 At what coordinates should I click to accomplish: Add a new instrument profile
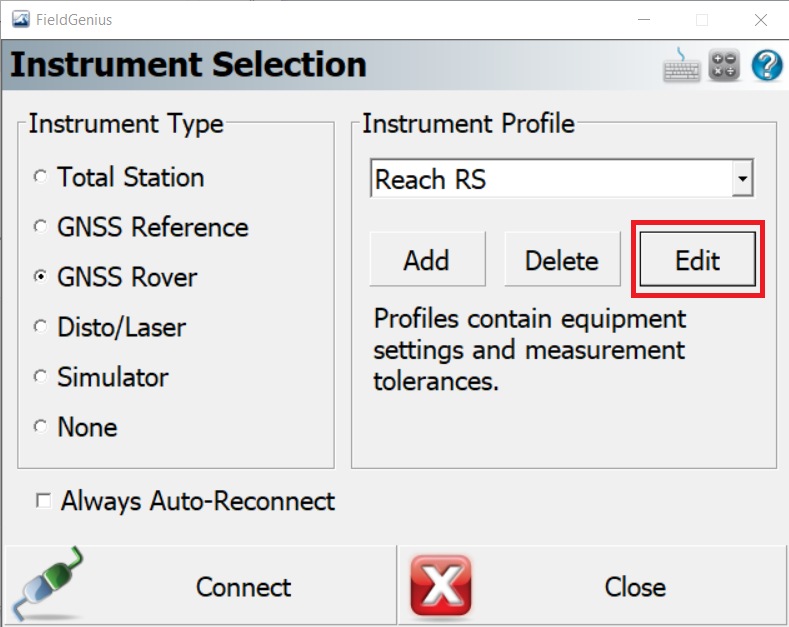click(427, 260)
